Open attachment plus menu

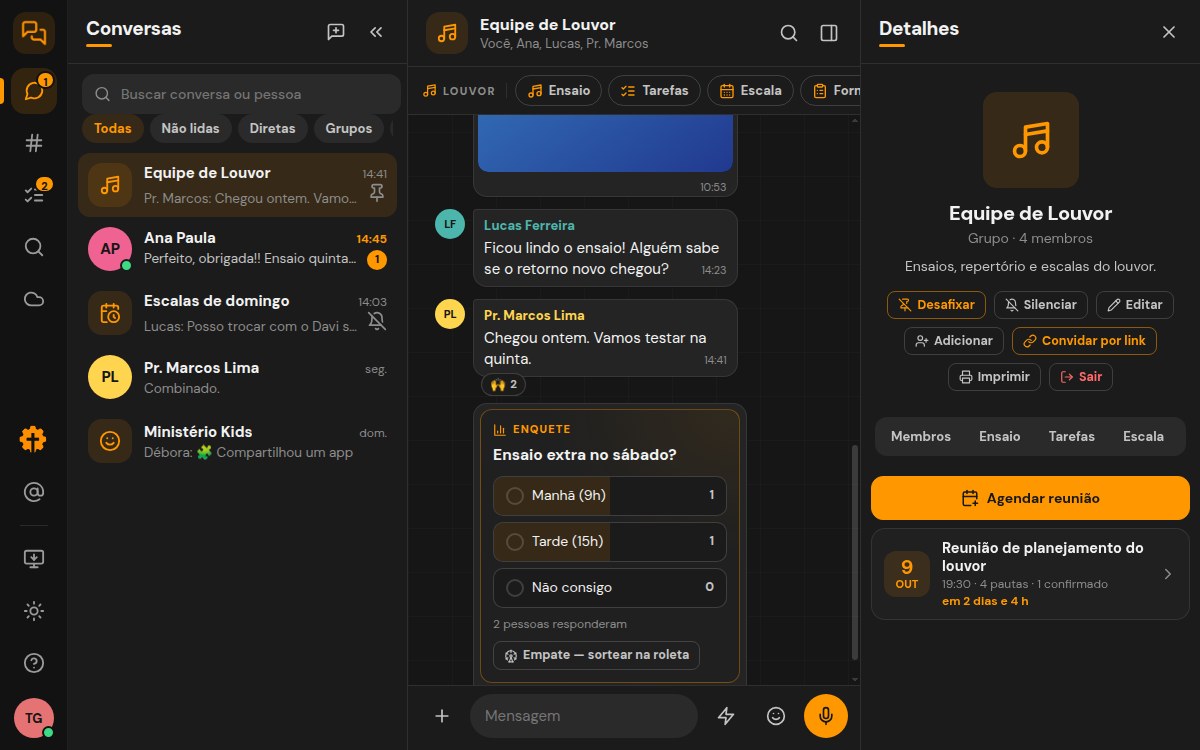442,716
